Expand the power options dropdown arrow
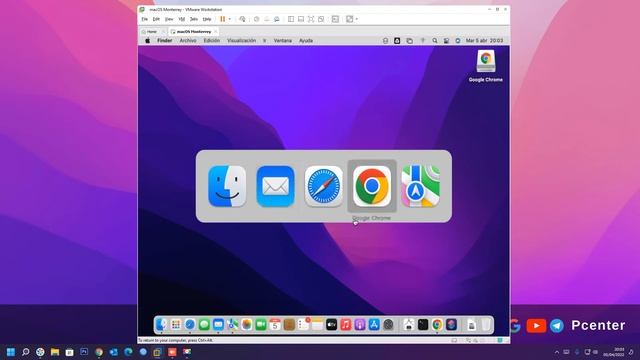 [x=230, y=19]
